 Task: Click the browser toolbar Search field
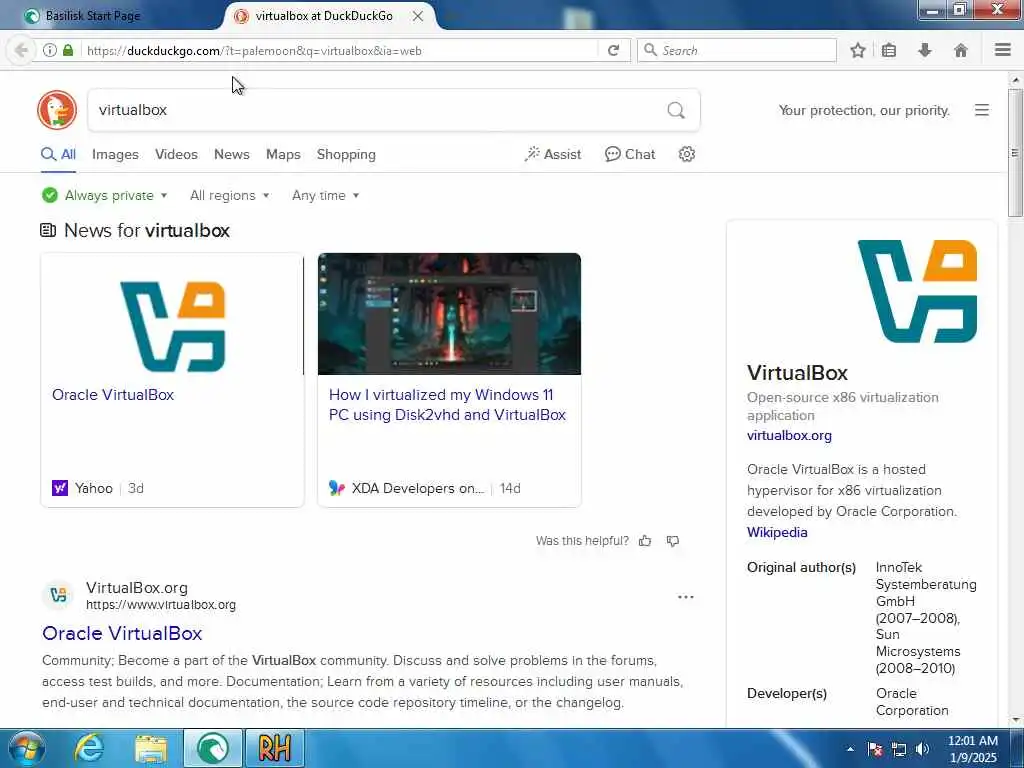pos(737,50)
